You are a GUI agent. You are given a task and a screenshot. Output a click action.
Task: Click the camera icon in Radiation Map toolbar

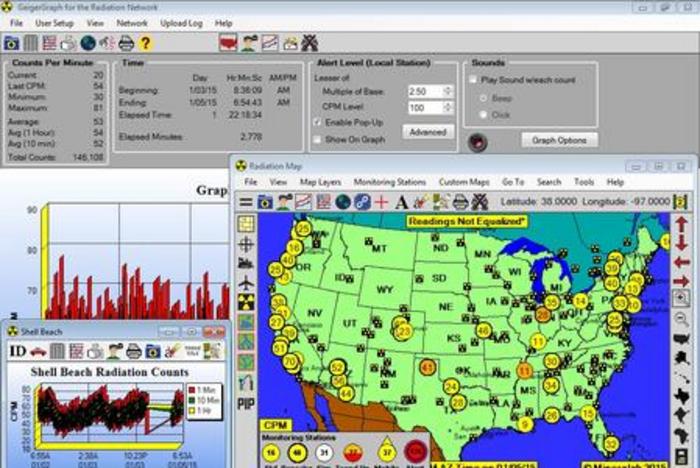pos(265,202)
